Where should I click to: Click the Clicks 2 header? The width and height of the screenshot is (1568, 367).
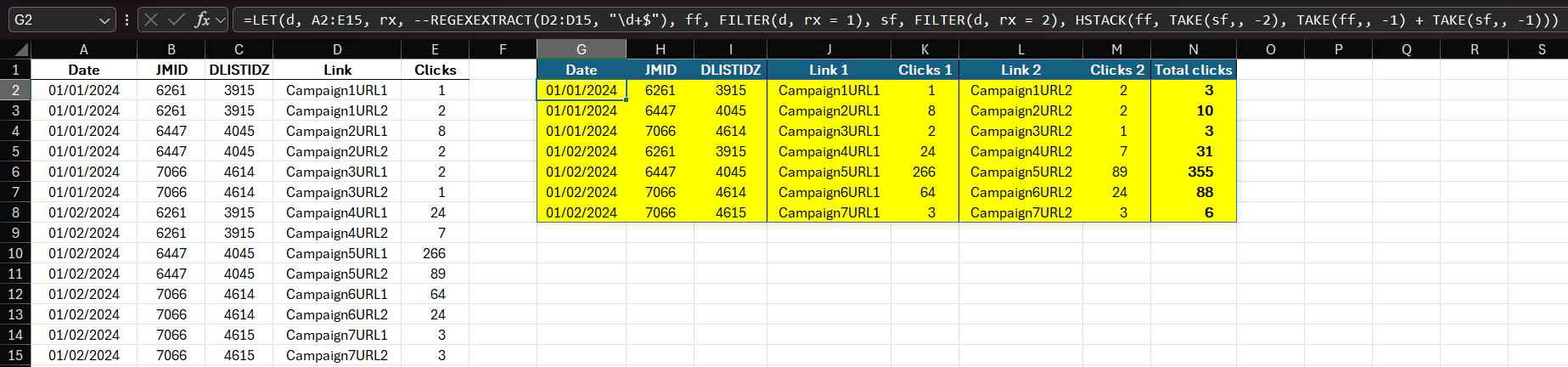click(x=1117, y=70)
